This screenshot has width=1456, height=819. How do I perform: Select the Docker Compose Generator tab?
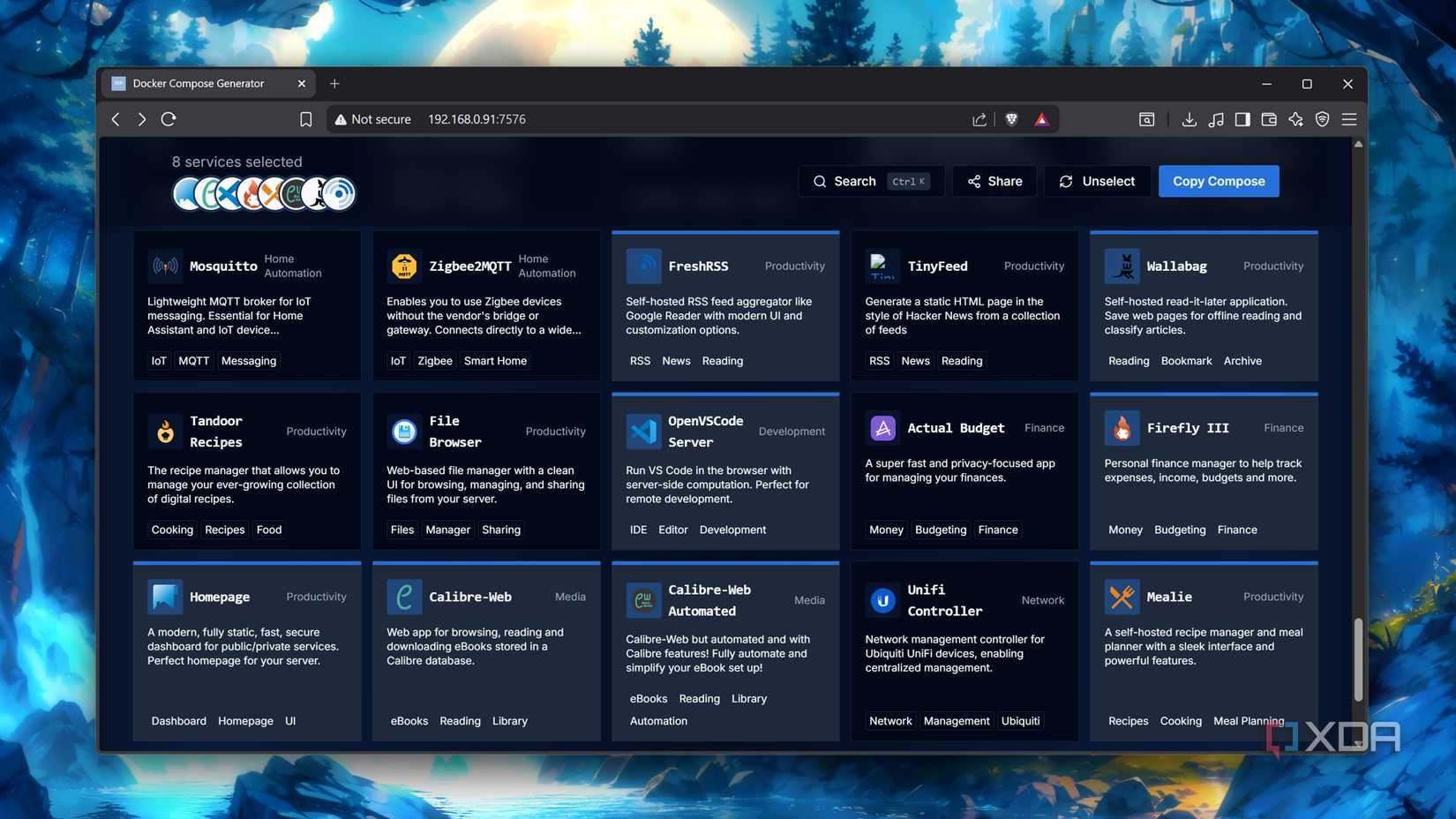[x=208, y=84]
